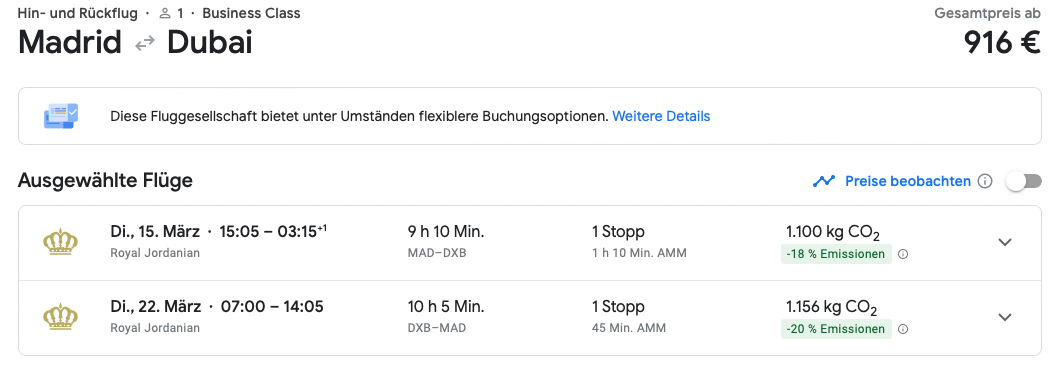Select the Di., 22. März 07:00 flight row
Screen dimensions: 1050x365
click(x=530, y=318)
